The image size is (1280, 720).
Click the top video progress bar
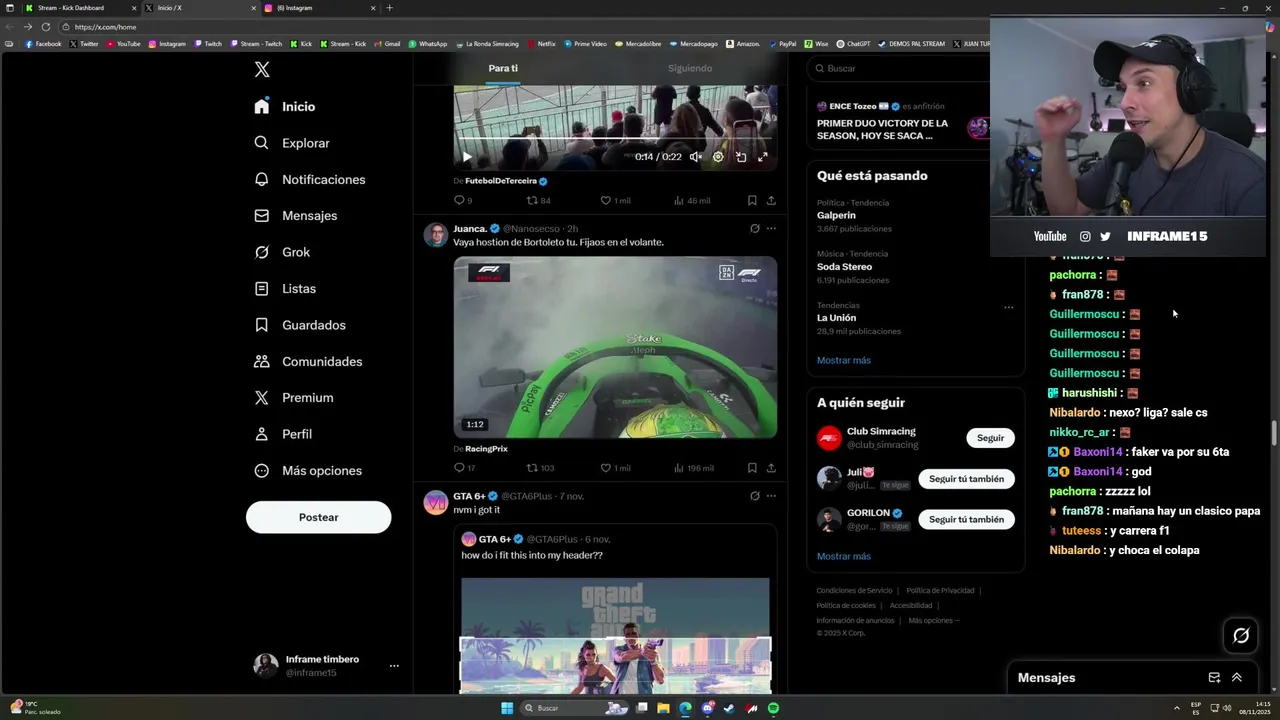tap(615, 139)
